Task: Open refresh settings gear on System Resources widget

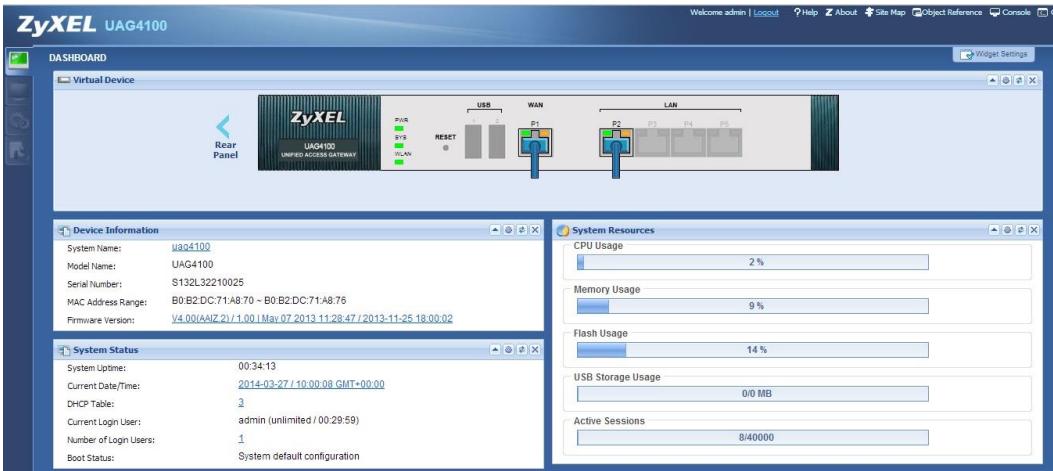Action: pyautogui.click(x=1008, y=230)
